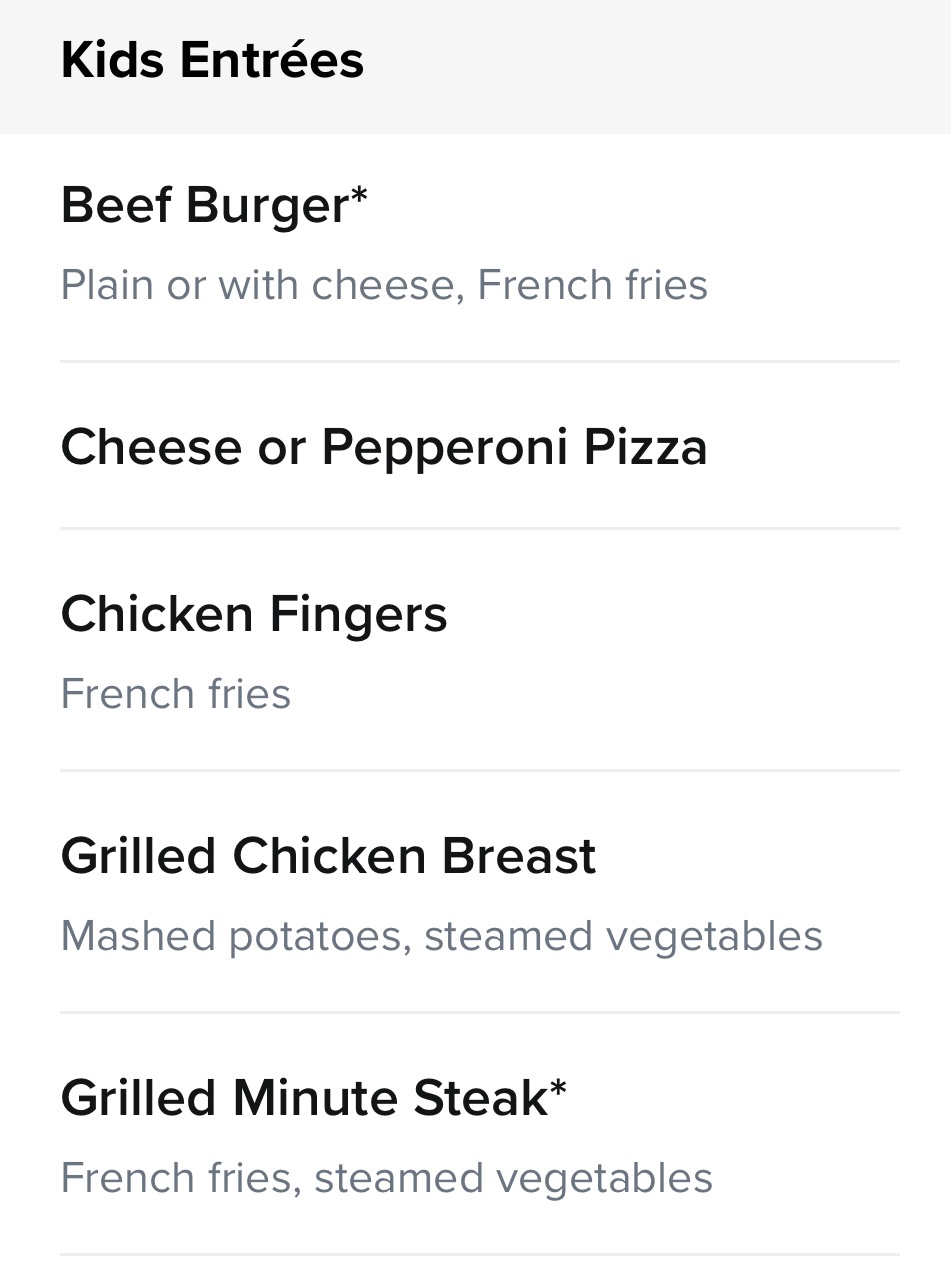This screenshot has height=1262, width=951.
Task: Click the word "Breast" in Grilled Chicken Breast
Action: click(x=519, y=856)
